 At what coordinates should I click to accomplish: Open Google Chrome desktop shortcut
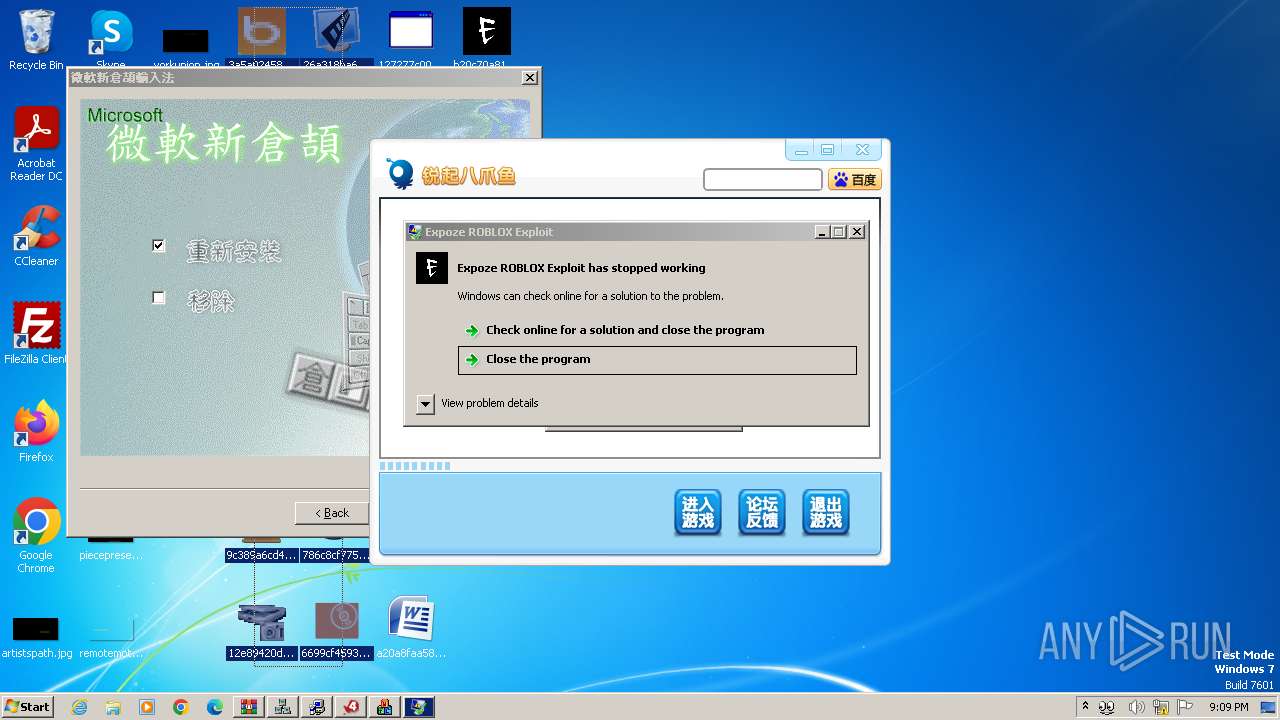(x=36, y=536)
